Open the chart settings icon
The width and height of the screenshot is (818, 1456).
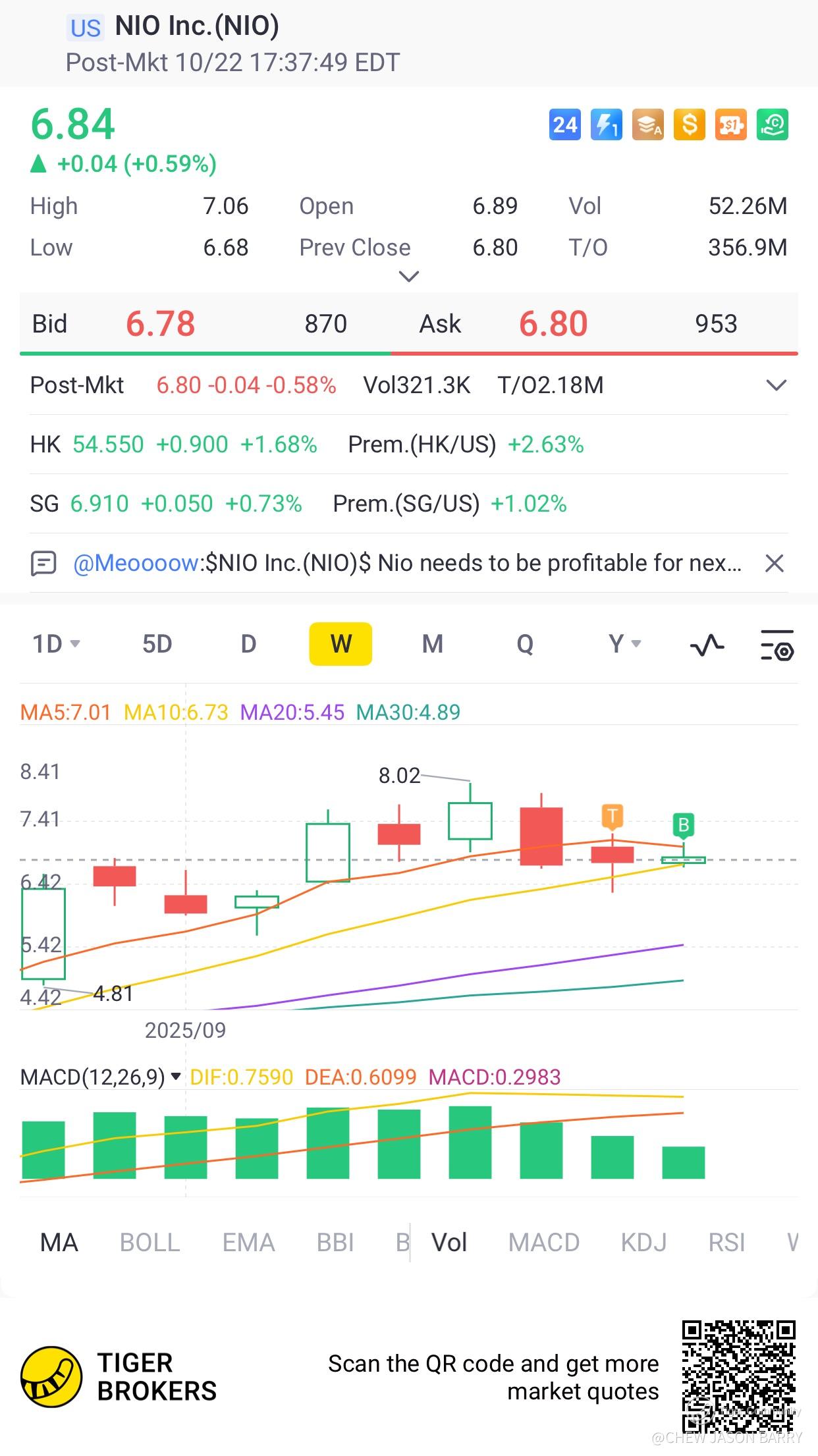click(777, 644)
